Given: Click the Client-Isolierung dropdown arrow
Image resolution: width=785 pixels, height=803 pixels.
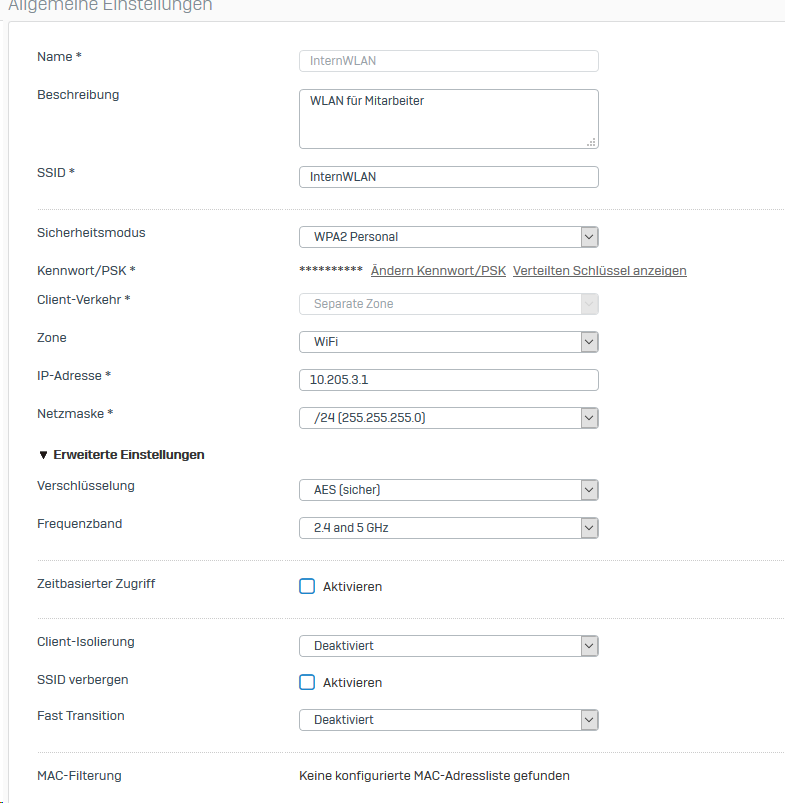Looking at the screenshot, I should (589, 646).
